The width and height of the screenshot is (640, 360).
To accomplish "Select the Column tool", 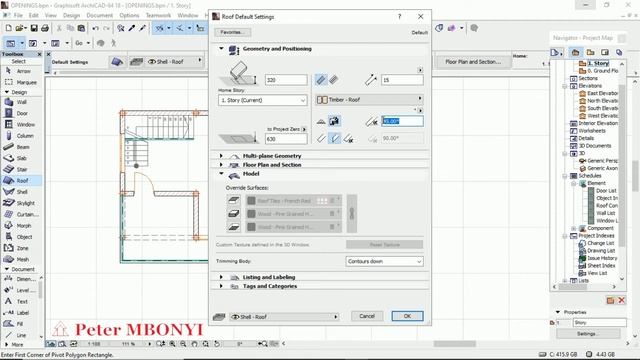I will point(22,136).
